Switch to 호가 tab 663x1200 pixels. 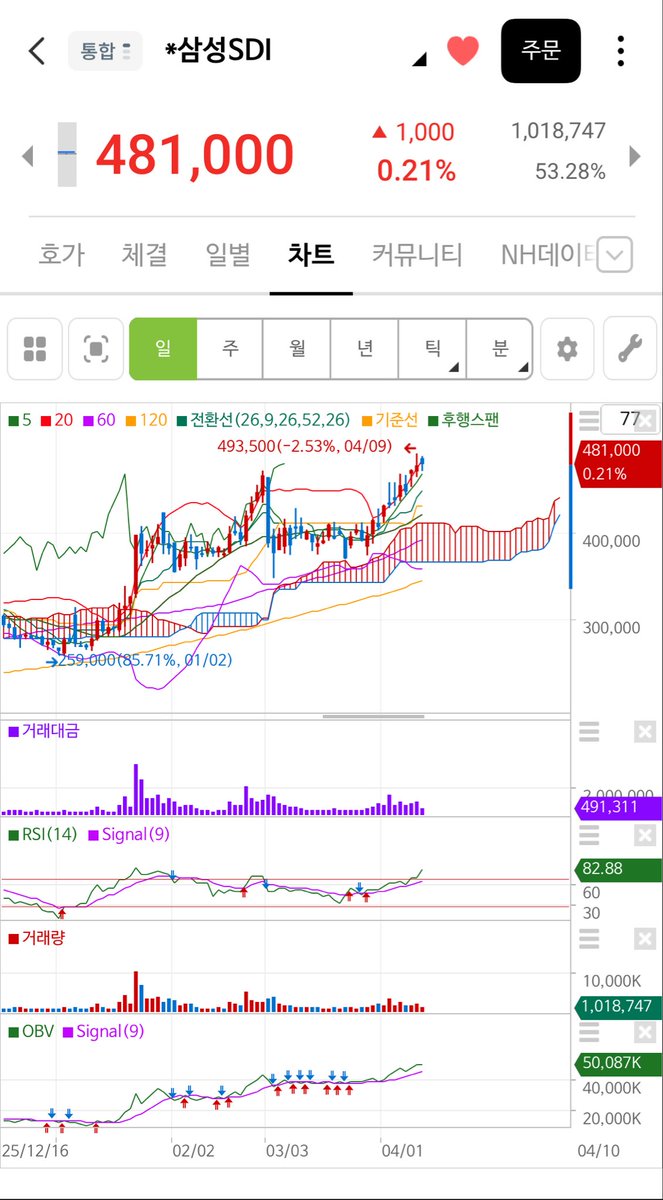(61, 254)
